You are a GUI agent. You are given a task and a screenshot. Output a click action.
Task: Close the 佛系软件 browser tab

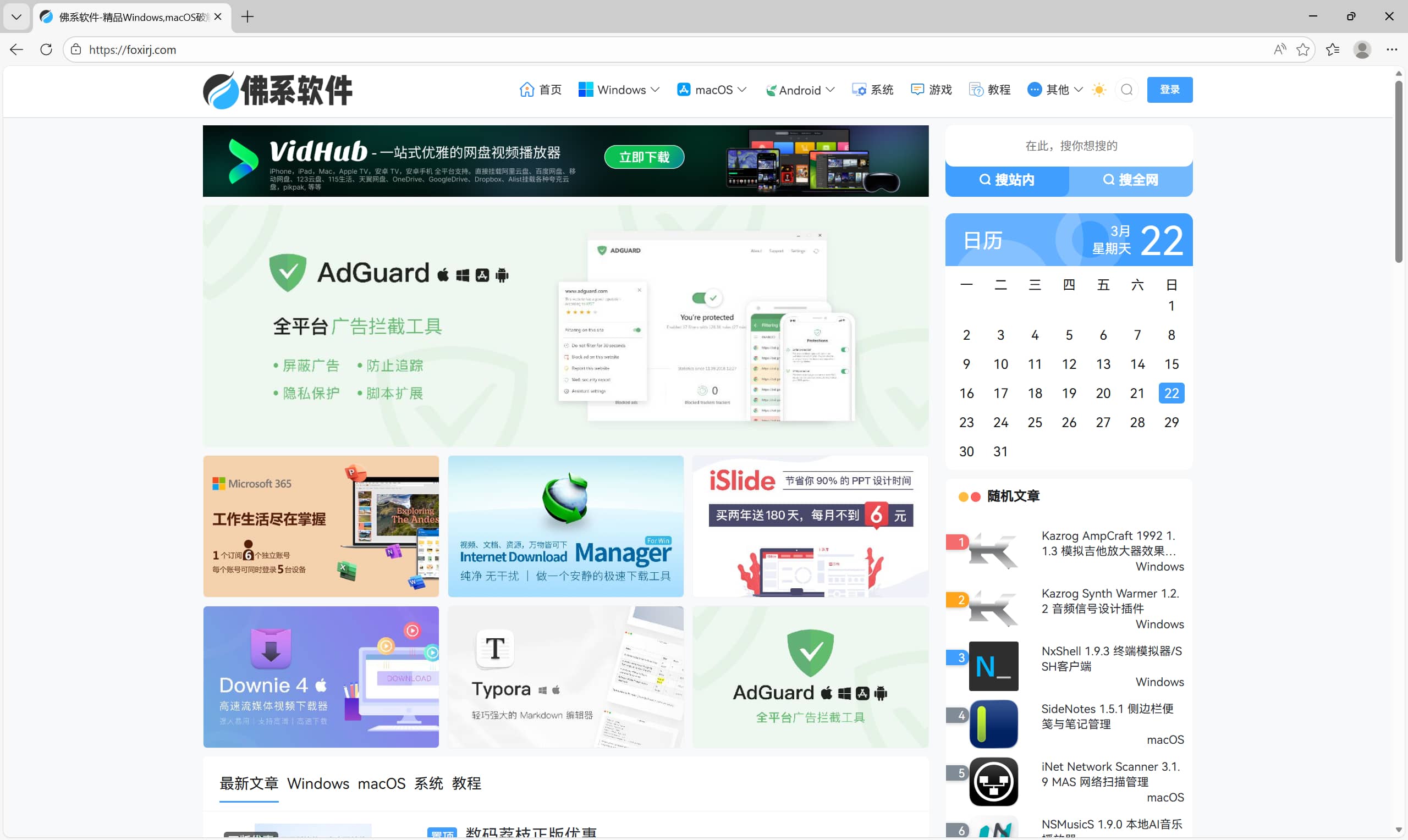pos(217,17)
